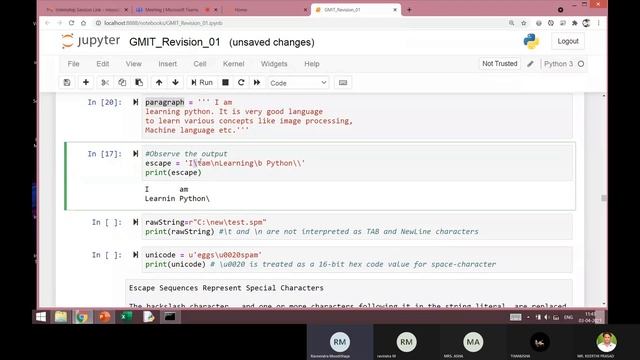
Task: Click the output text 'Learnin Python\'
Action: click(x=177, y=199)
